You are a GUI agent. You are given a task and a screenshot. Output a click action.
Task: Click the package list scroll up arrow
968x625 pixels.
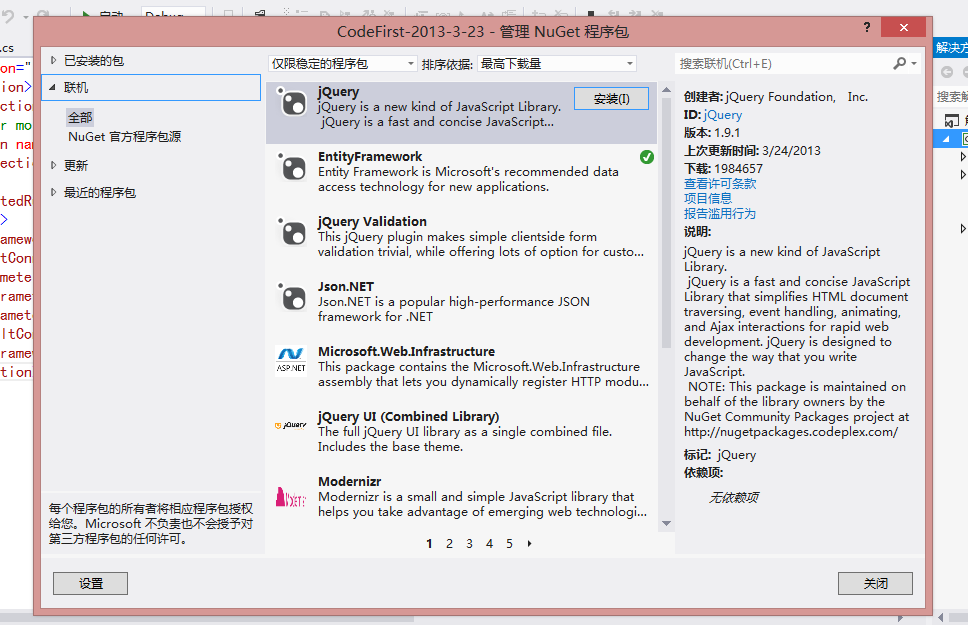(x=666, y=90)
